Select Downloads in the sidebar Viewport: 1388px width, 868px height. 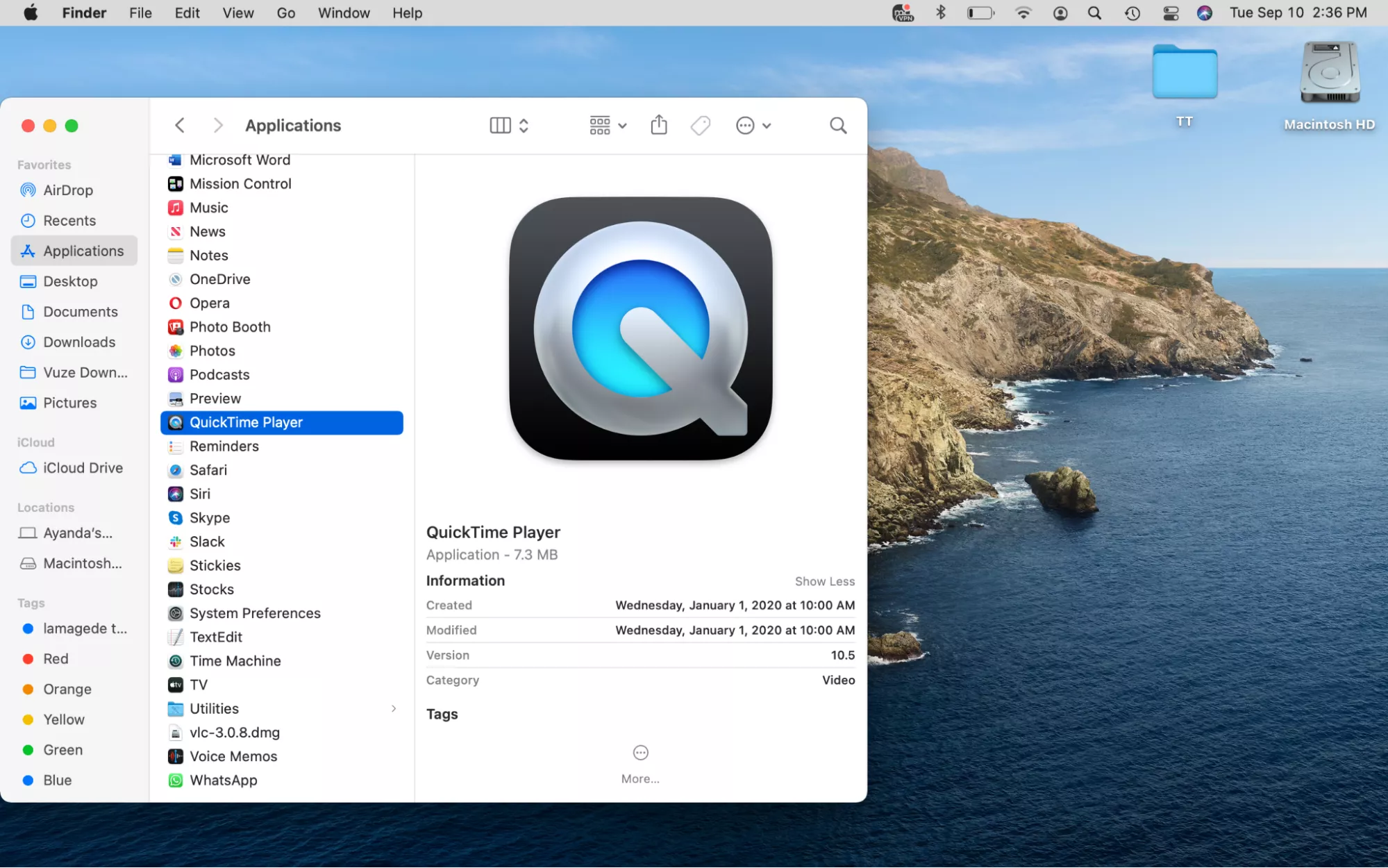click(79, 342)
